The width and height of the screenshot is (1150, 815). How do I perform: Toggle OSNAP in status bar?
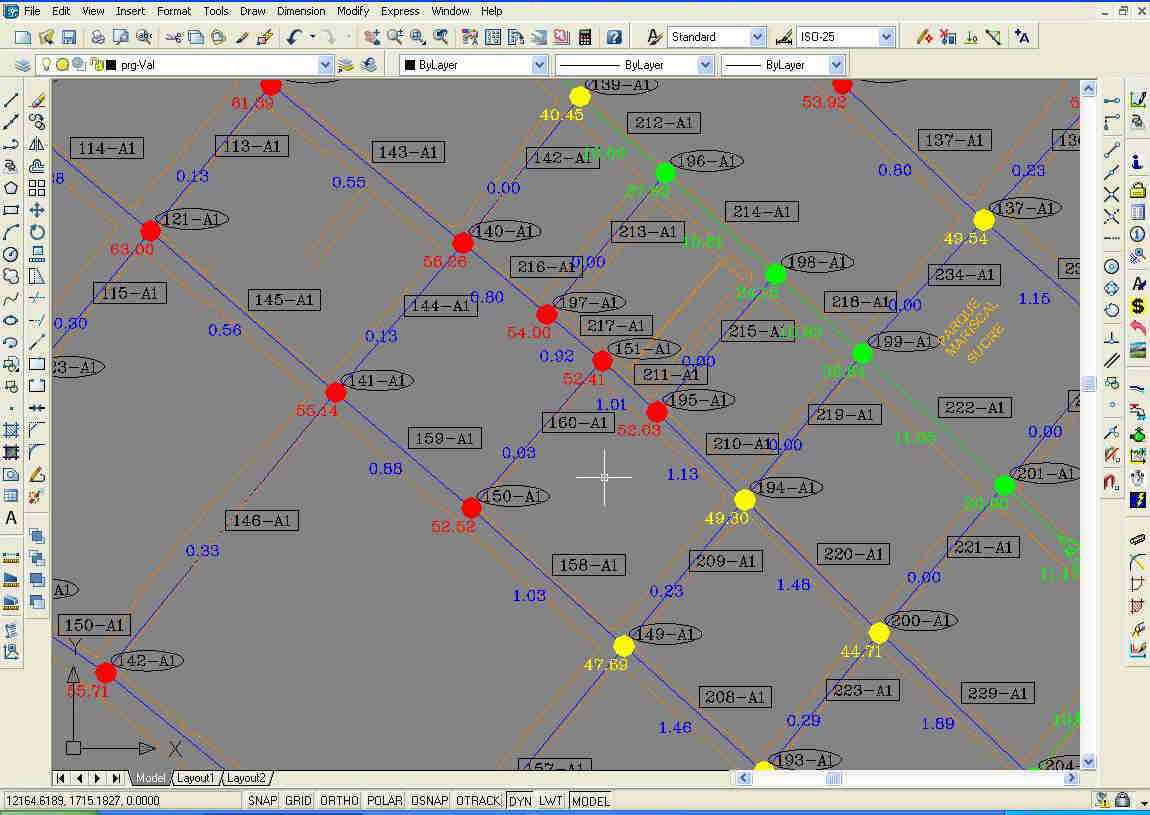click(x=428, y=801)
